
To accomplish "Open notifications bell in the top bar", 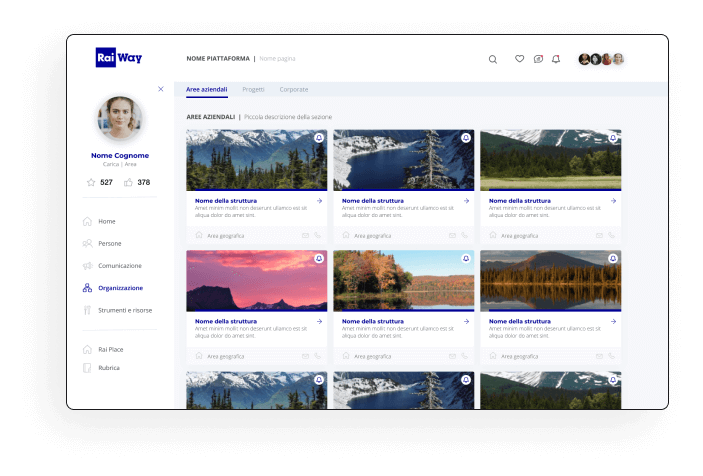I will (556, 59).
